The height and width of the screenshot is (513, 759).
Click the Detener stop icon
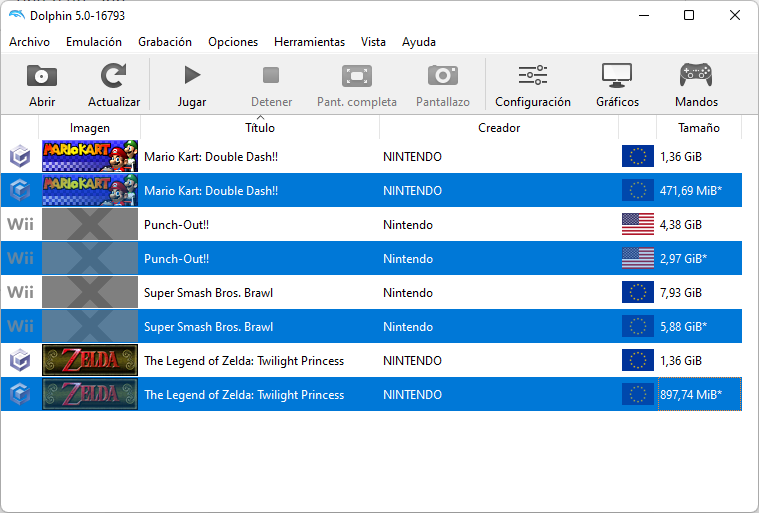[271, 75]
